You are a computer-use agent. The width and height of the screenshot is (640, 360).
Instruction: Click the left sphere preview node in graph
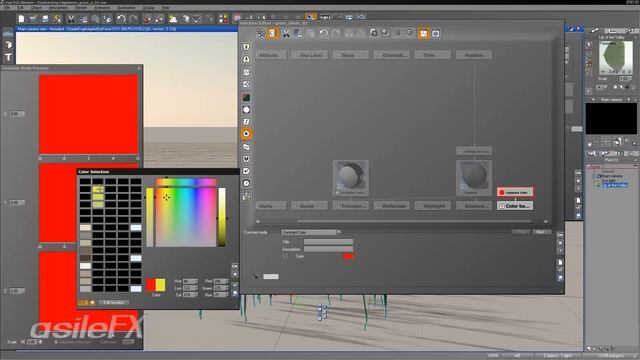tap(351, 178)
